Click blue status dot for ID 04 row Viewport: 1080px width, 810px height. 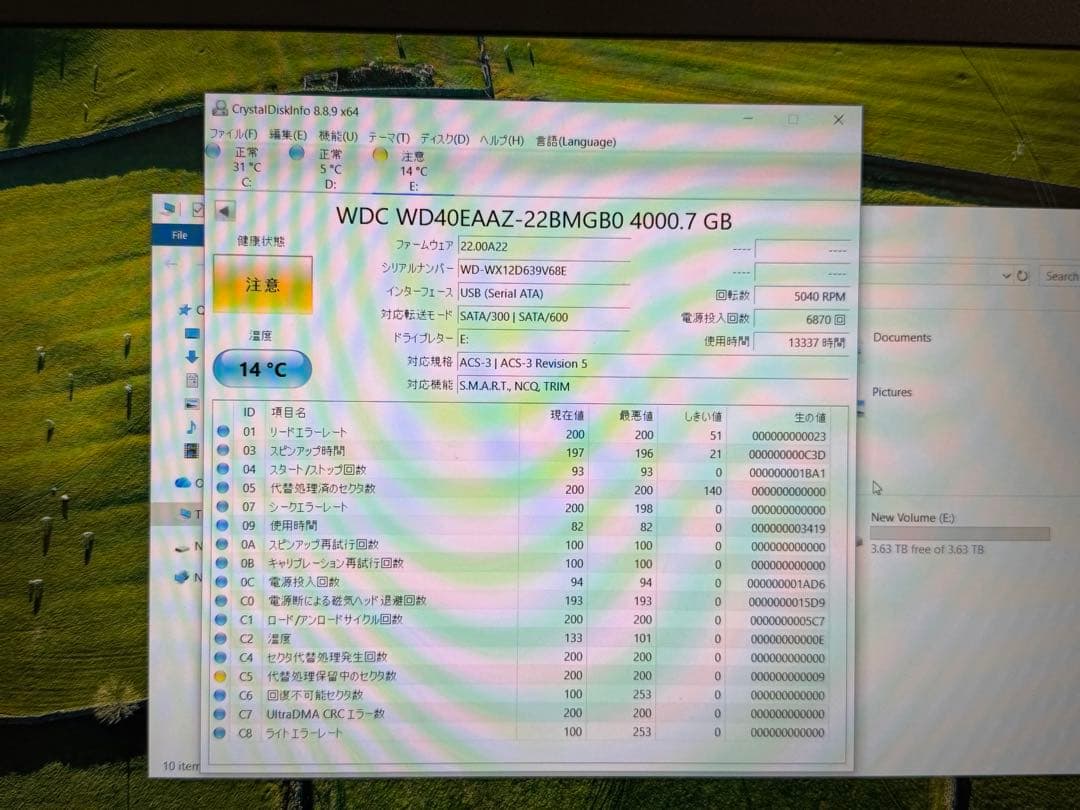(222, 468)
